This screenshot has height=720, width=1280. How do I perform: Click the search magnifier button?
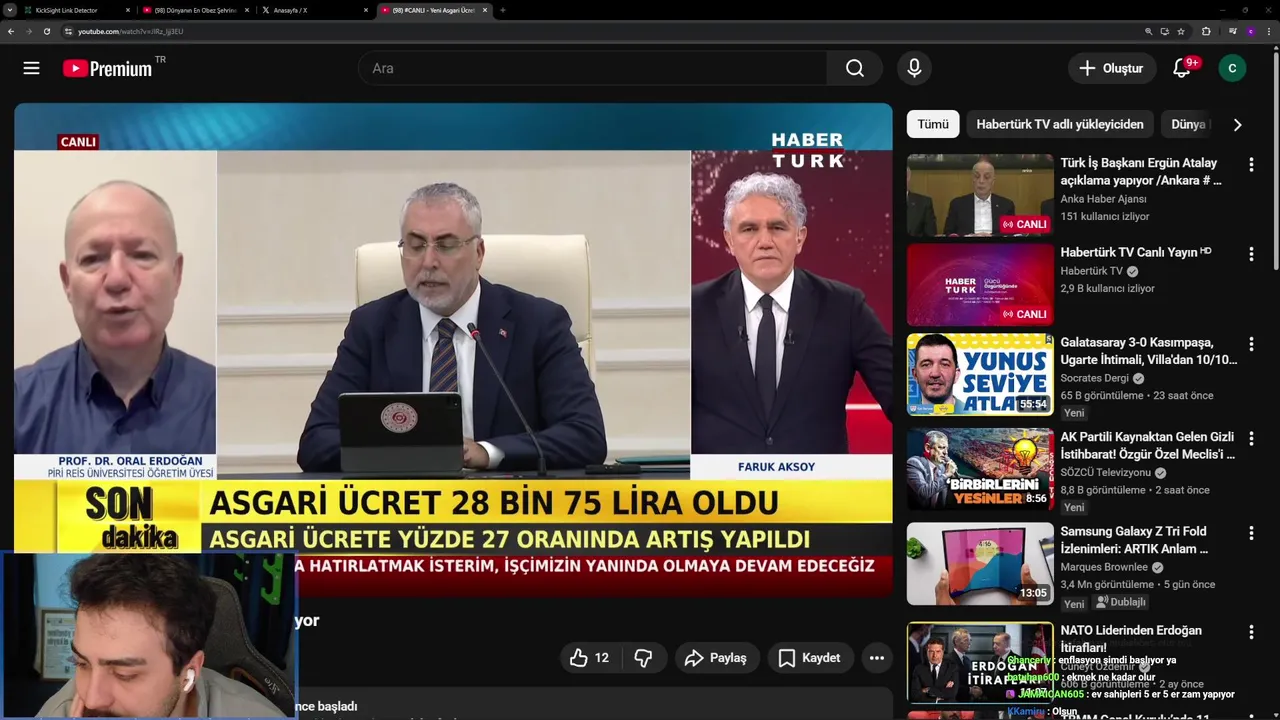[x=854, y=68]
